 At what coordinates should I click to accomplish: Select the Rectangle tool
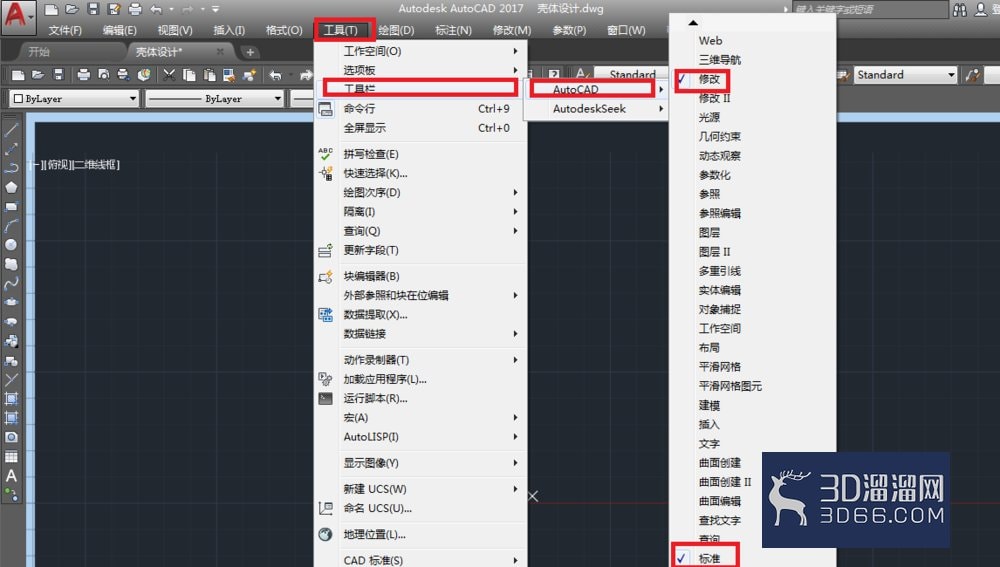point(11,207)
